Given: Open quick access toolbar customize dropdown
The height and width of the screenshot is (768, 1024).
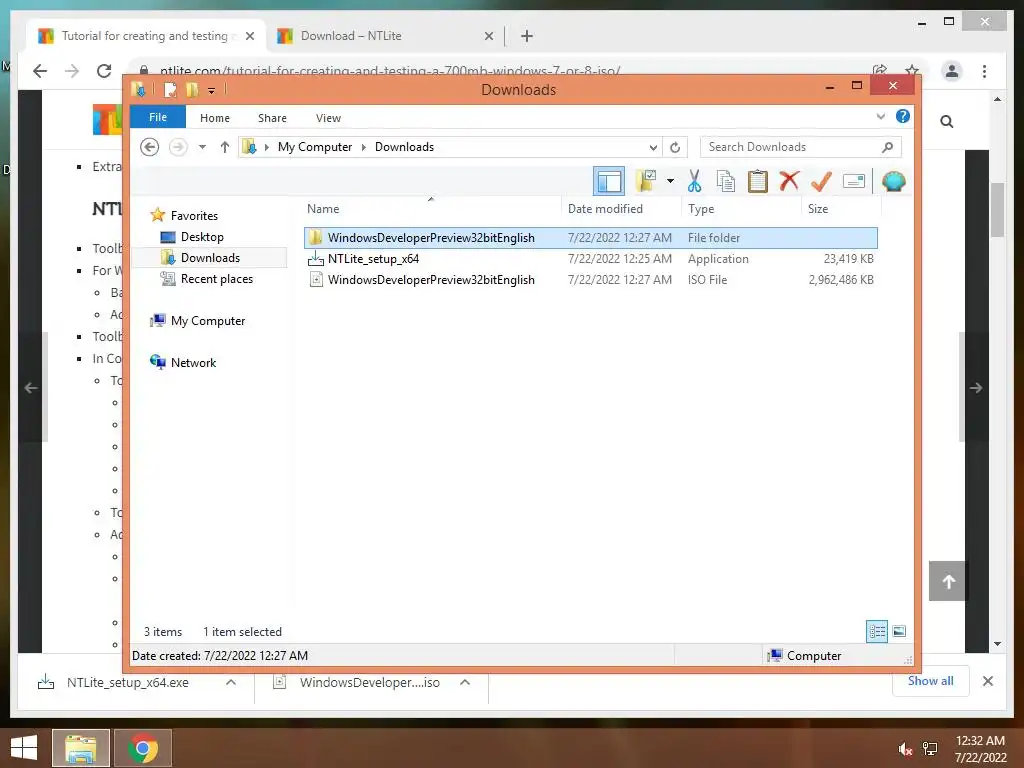Looking at the screenshot, I should 211,90.
